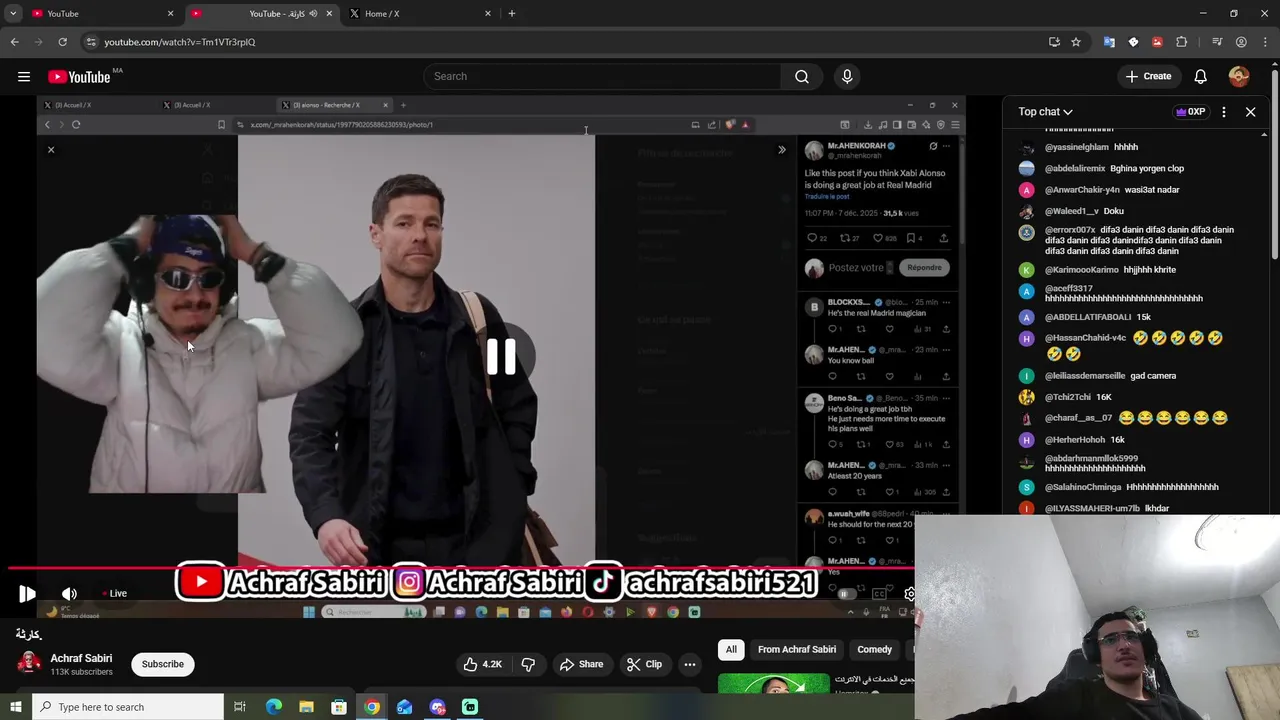
Task: Seek on the red video progress bar
Action: [x=460, y=569]
